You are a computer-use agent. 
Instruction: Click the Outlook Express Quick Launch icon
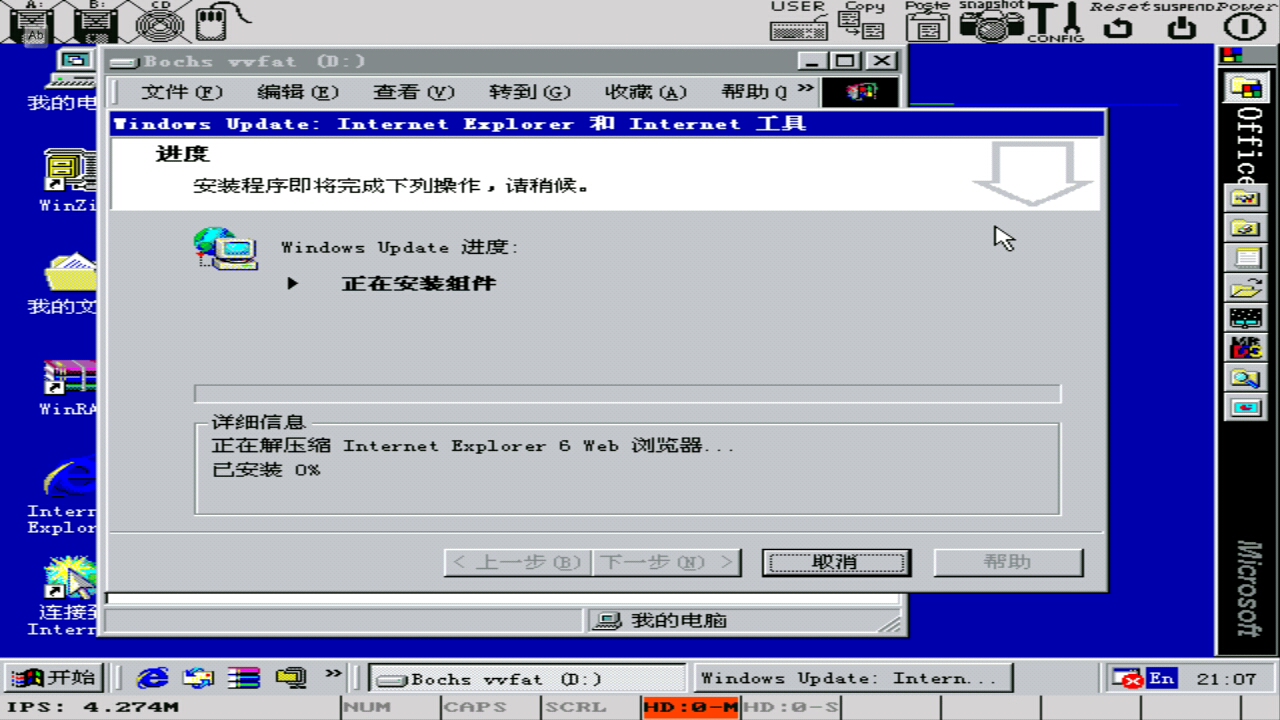(198, 678)
